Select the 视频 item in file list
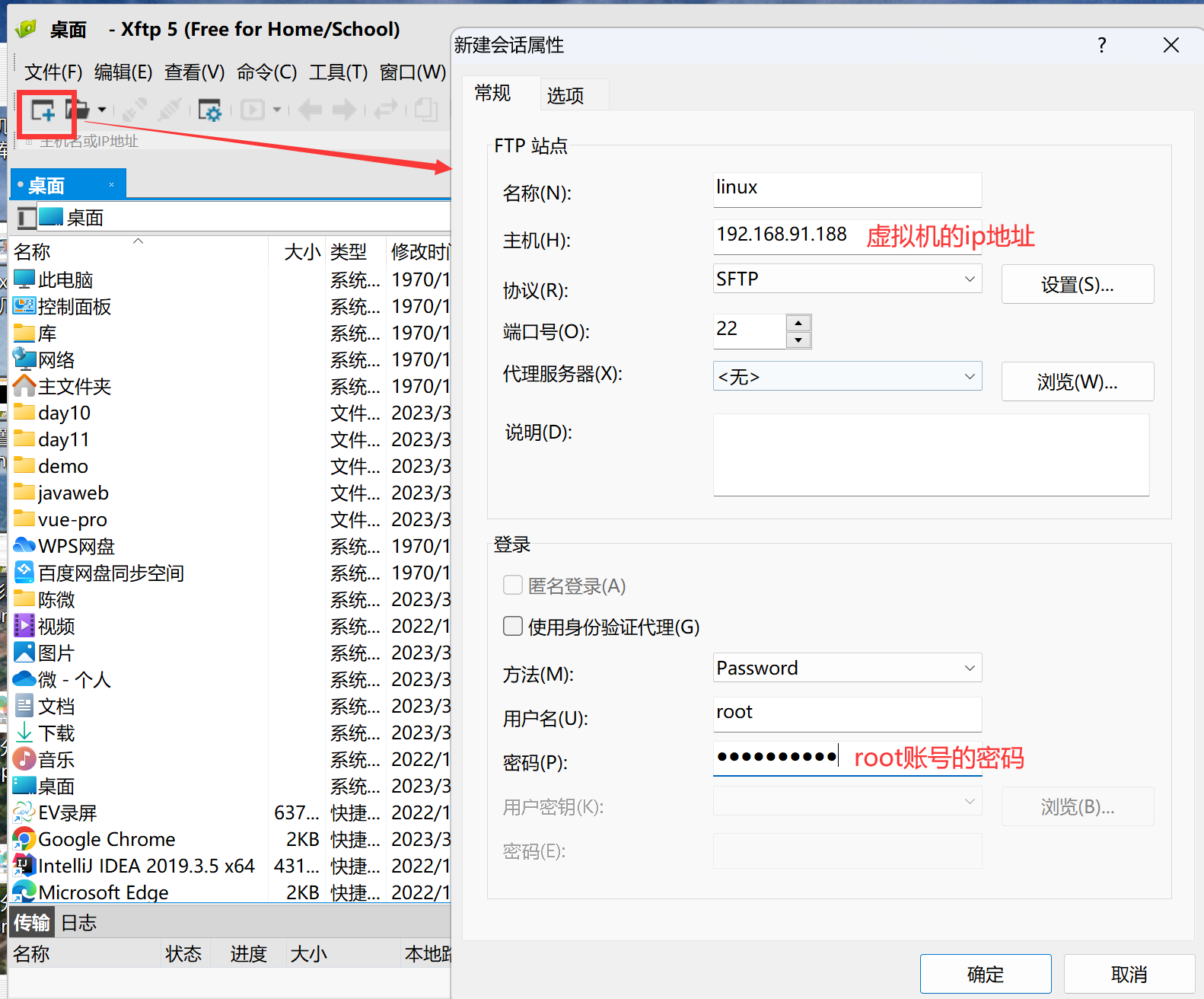The image size is (1204, 999). pyautogui.click(x=44, y=626)
